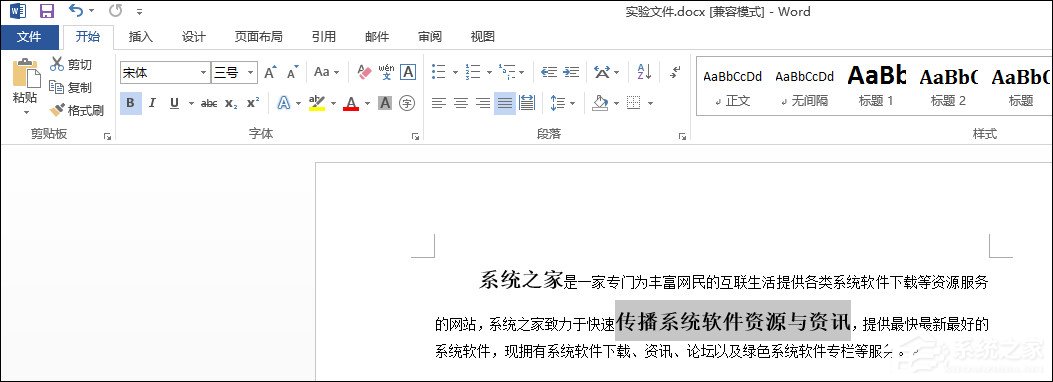This screenshot has width=1053, height=382.
Task: Toggle Italic formatting
Action: tap(152, 103)
